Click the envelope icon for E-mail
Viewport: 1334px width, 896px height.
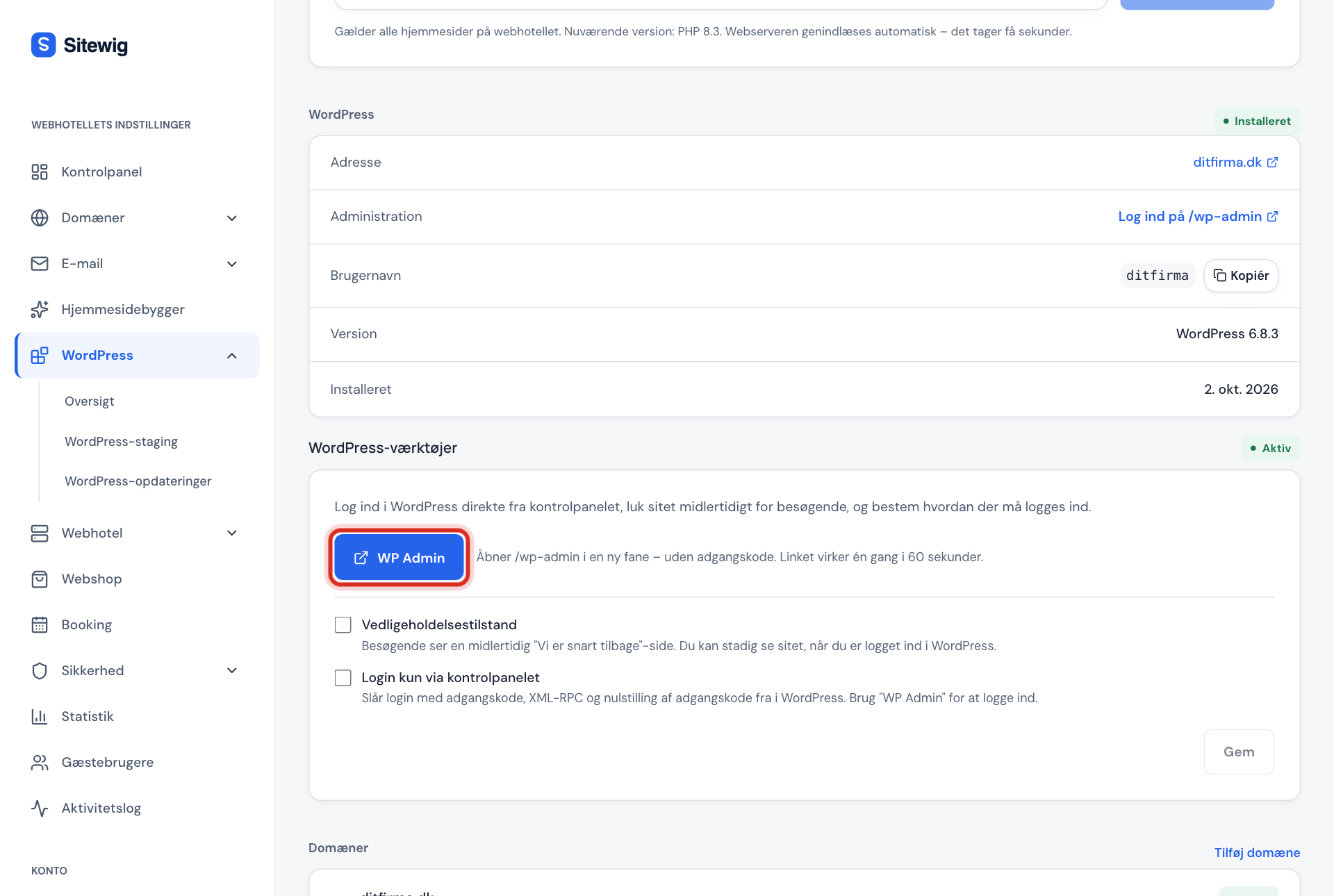click(x=40, y=263)
